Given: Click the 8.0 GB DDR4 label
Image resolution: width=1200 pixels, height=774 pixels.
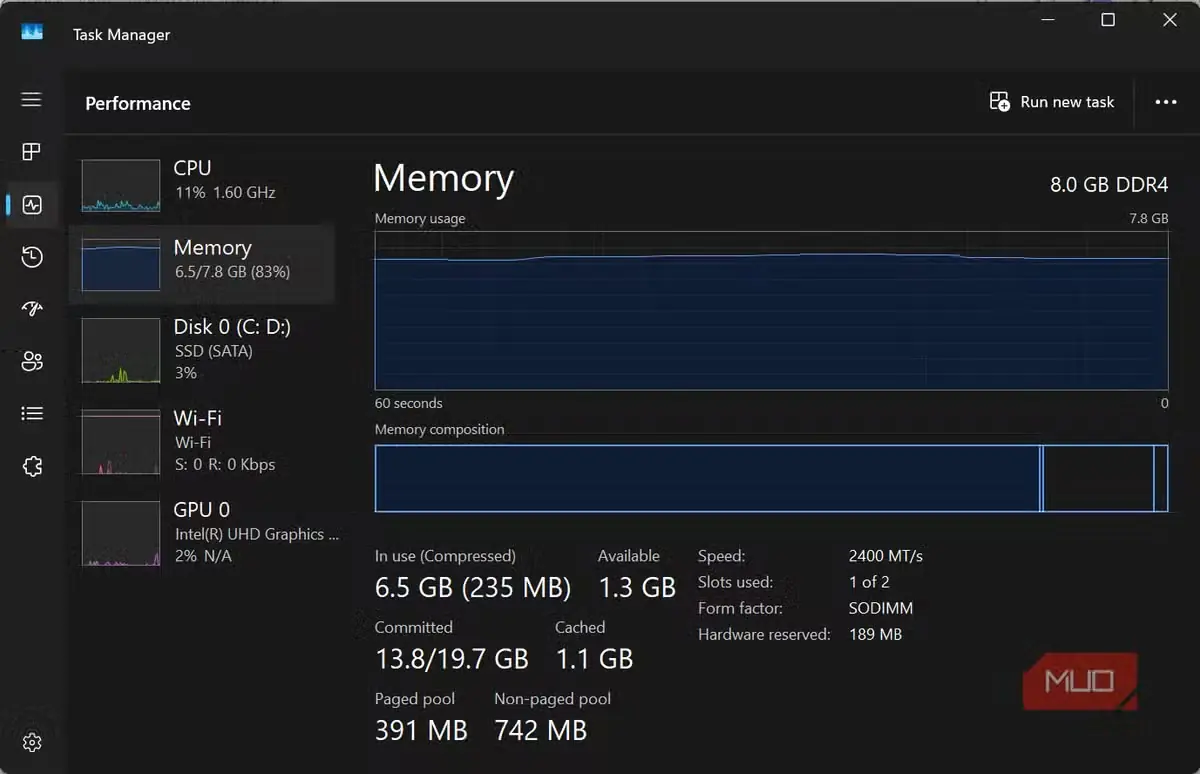Looking at the screenshot, I should click(1109, 185).
